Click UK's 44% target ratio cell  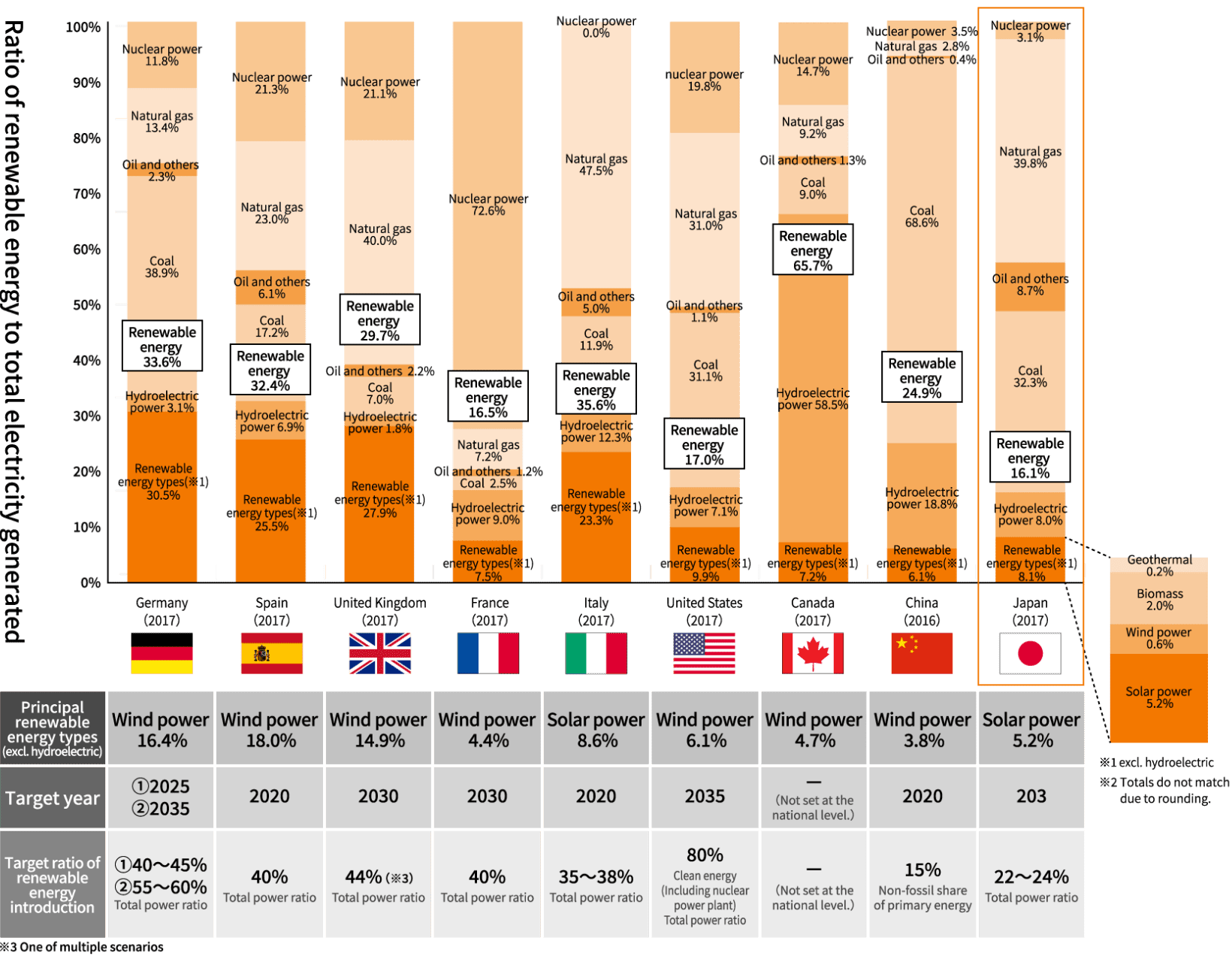[379, 884]
